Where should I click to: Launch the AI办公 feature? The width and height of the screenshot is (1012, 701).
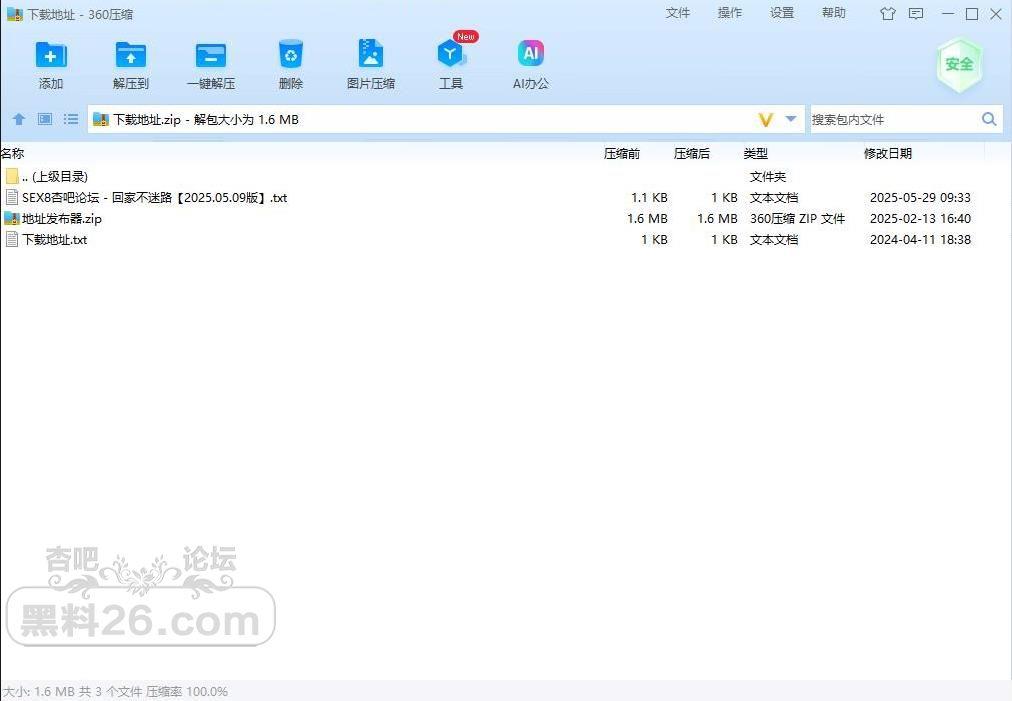coord(531,56)
